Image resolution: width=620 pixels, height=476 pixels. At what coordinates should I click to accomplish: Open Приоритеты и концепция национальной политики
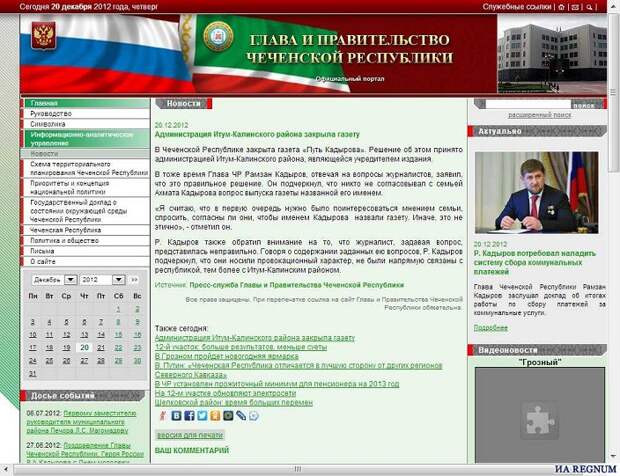point(87,188)
